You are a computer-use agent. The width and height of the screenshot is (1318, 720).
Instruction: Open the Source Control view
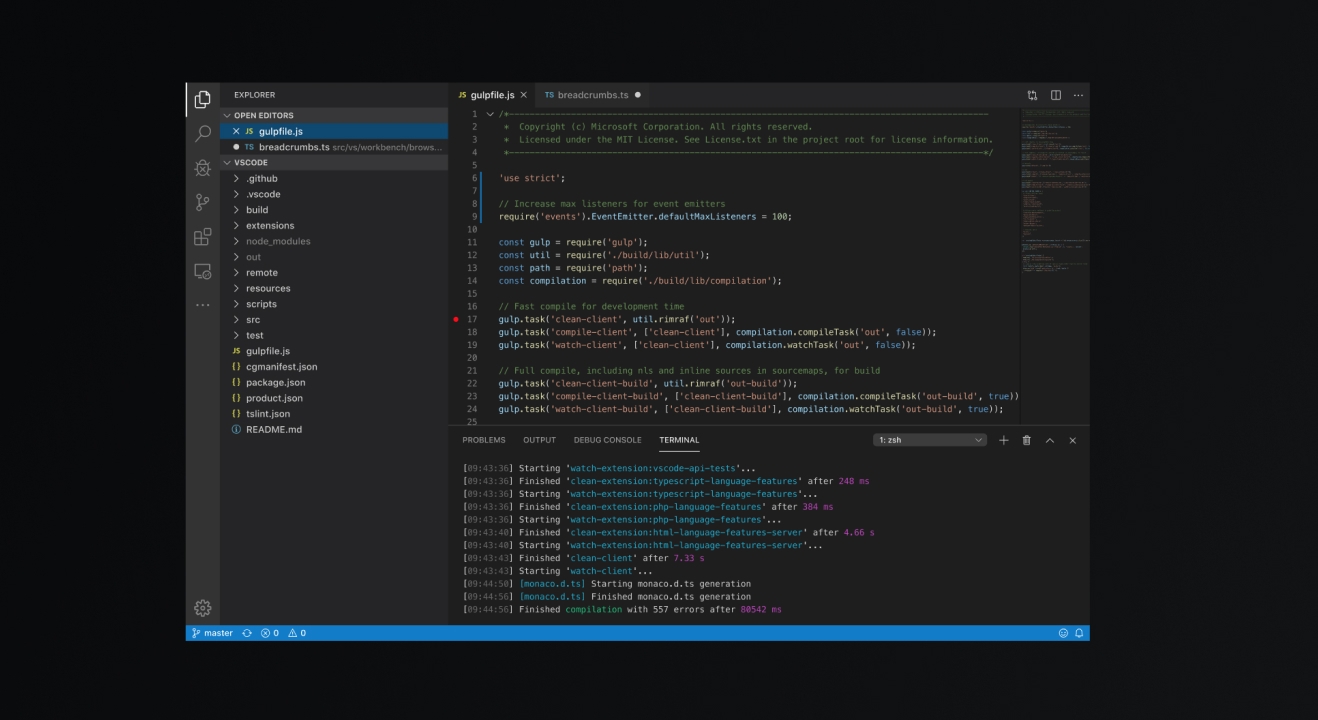click(x=203, y=202)
